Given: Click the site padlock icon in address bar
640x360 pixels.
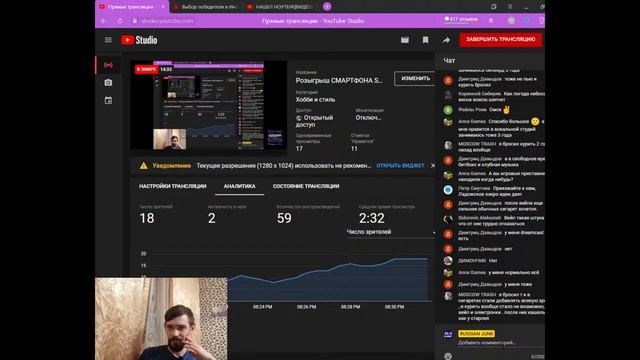Looking at the screenshot, I should point(134,21).
